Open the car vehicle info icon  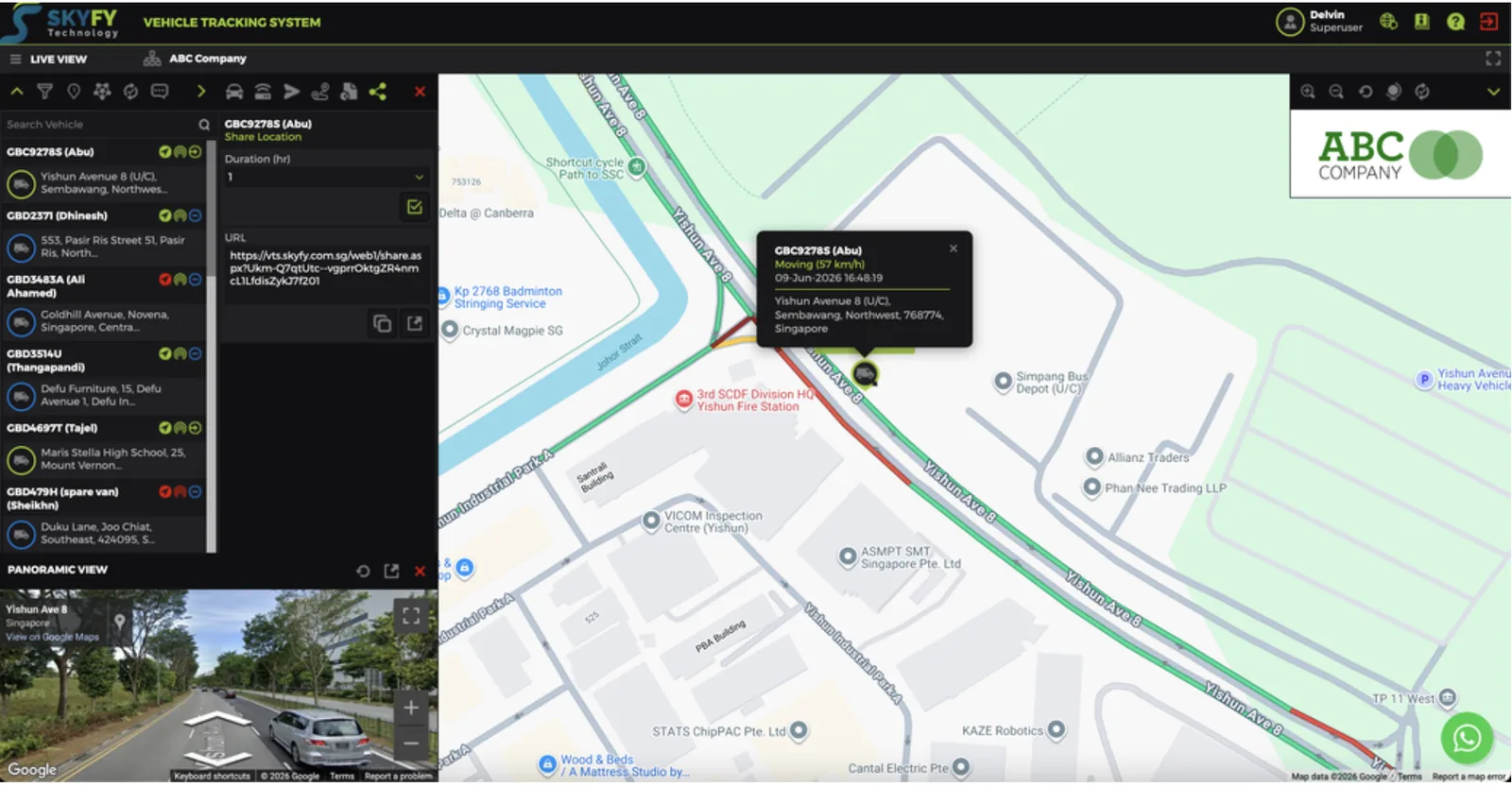point(234,92)
